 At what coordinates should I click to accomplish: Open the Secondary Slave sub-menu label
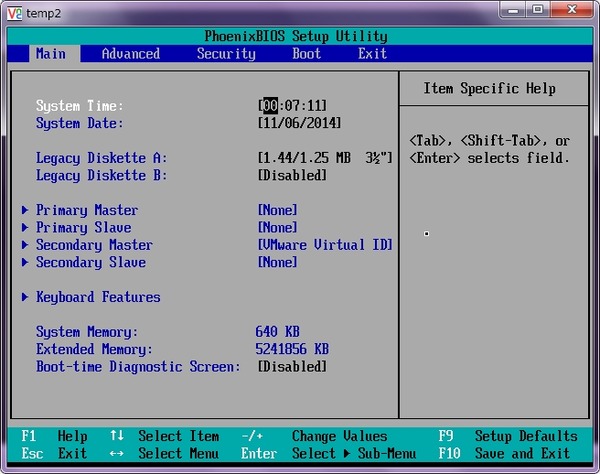91,262
